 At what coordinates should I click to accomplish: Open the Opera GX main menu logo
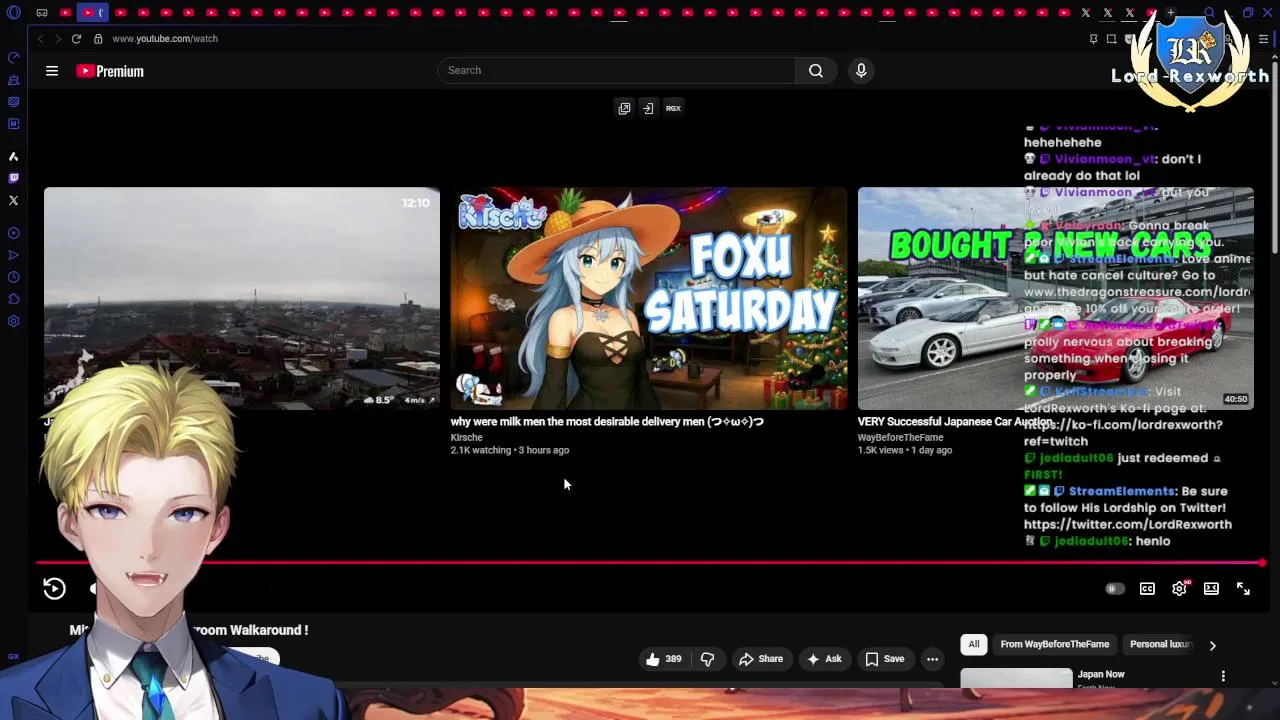coord(13,13)
